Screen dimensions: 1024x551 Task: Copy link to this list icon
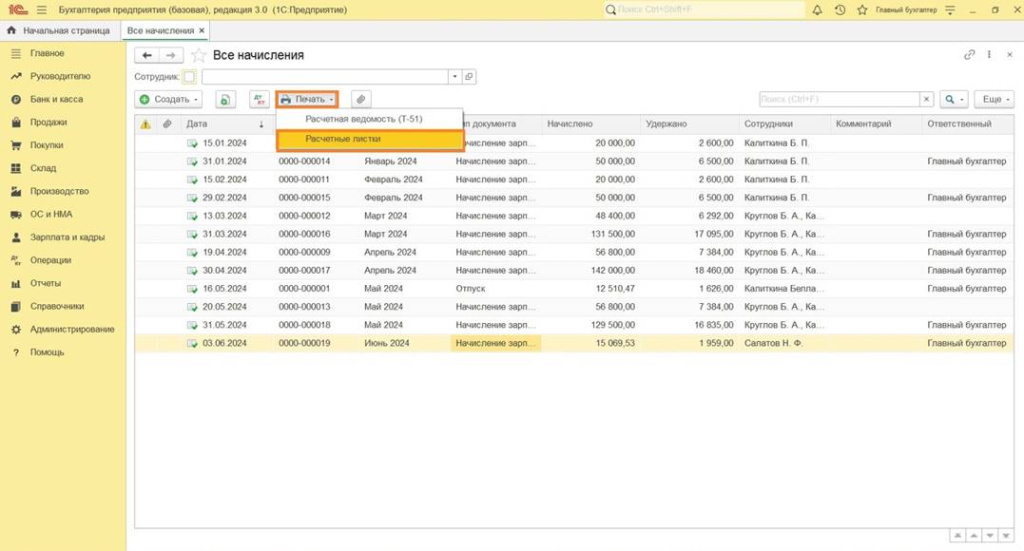coord(969,55)
